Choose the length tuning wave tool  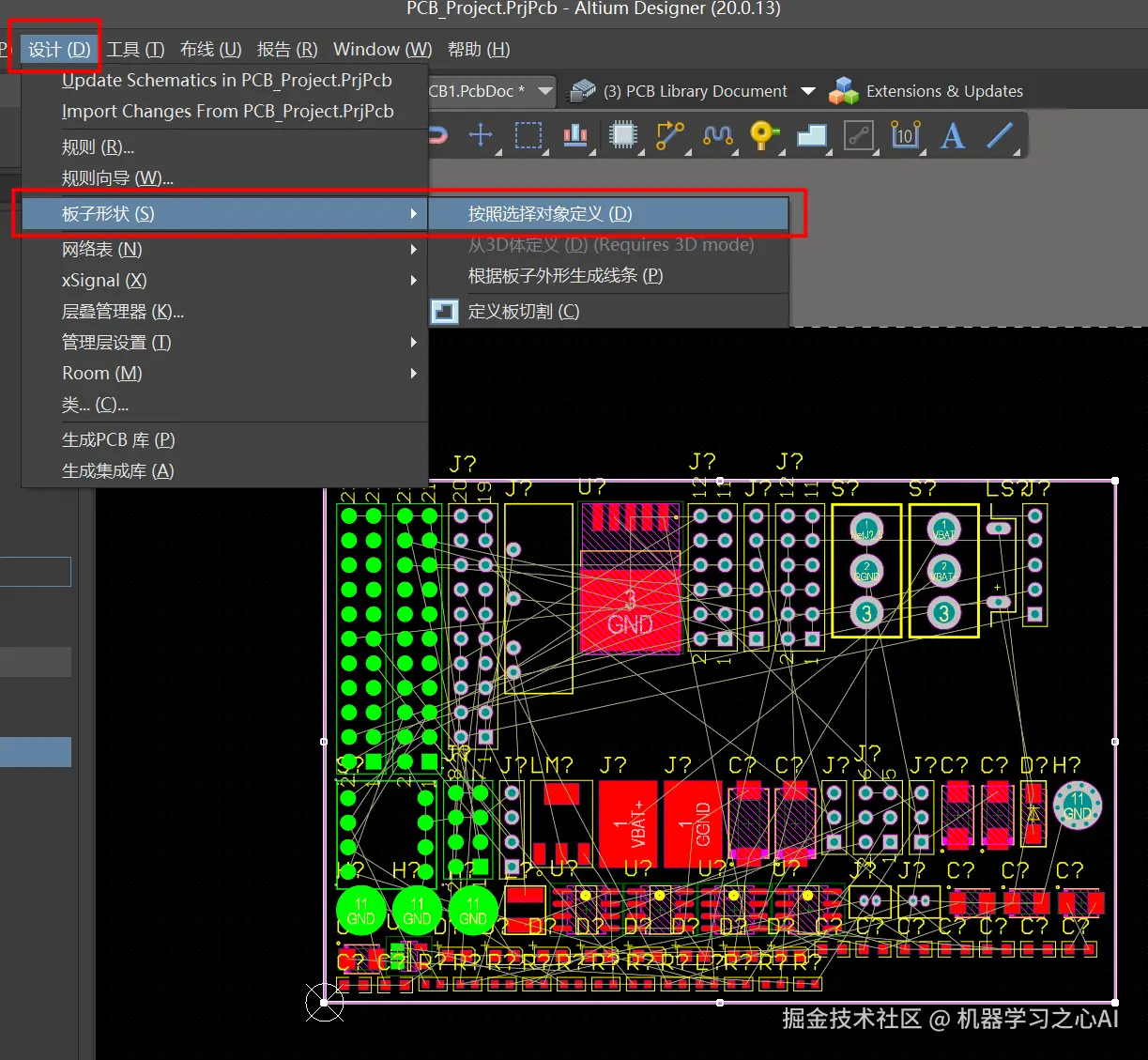718,135
